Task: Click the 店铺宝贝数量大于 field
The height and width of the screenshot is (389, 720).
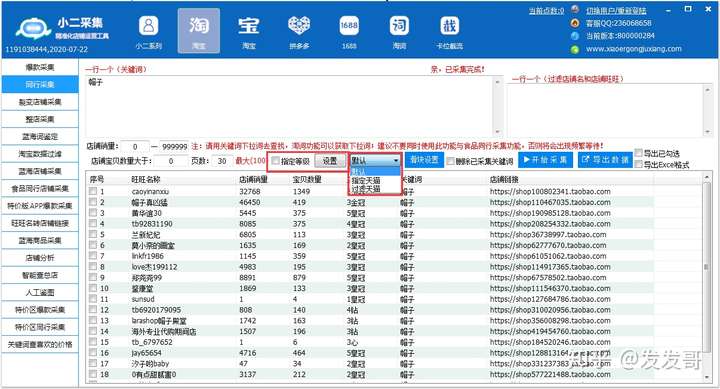Action: [171, 161]
